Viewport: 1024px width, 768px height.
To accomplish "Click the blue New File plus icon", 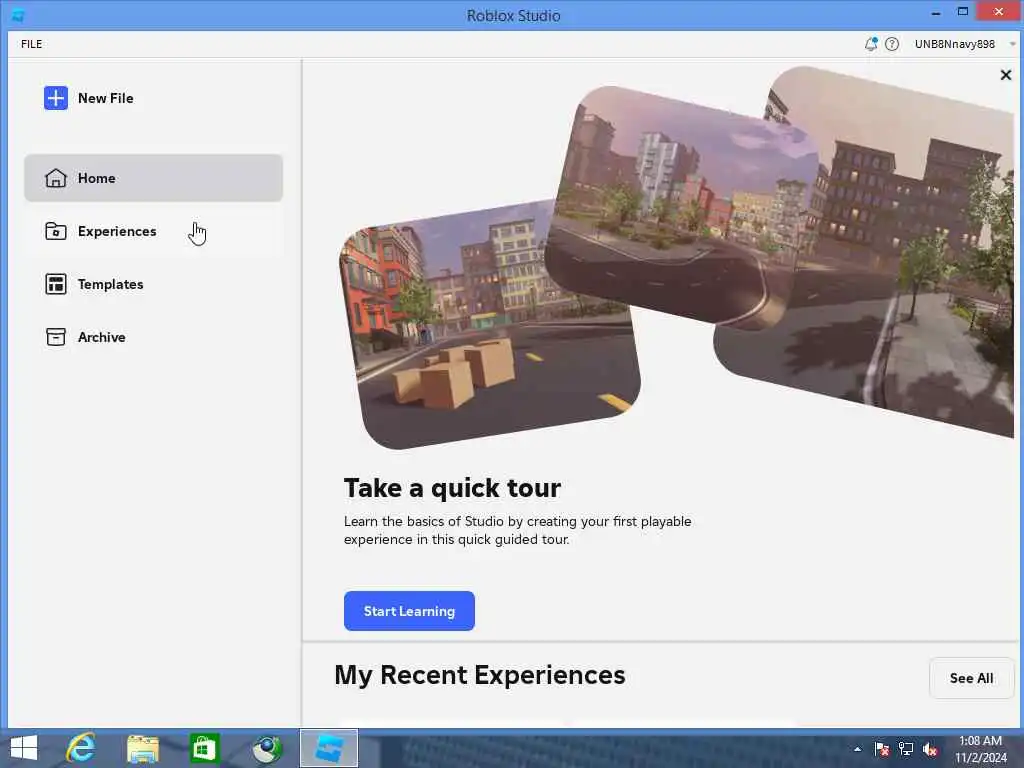I will (x=56, y=98).
